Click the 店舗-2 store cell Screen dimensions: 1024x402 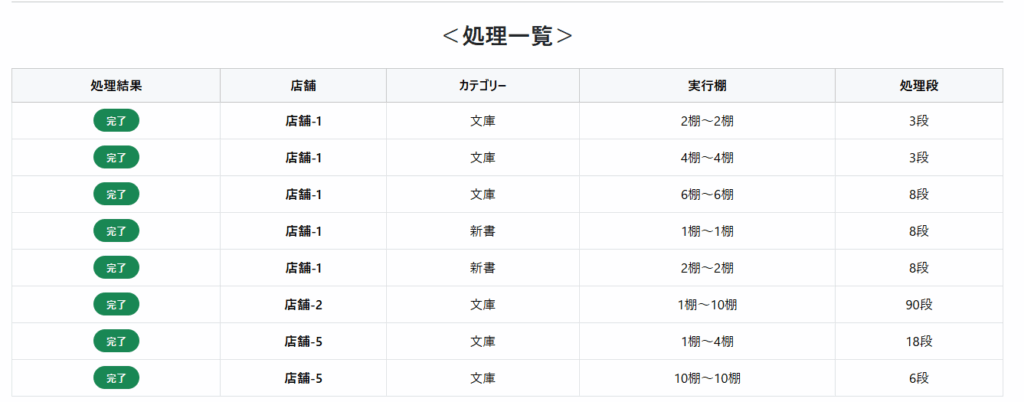point(303,305)
